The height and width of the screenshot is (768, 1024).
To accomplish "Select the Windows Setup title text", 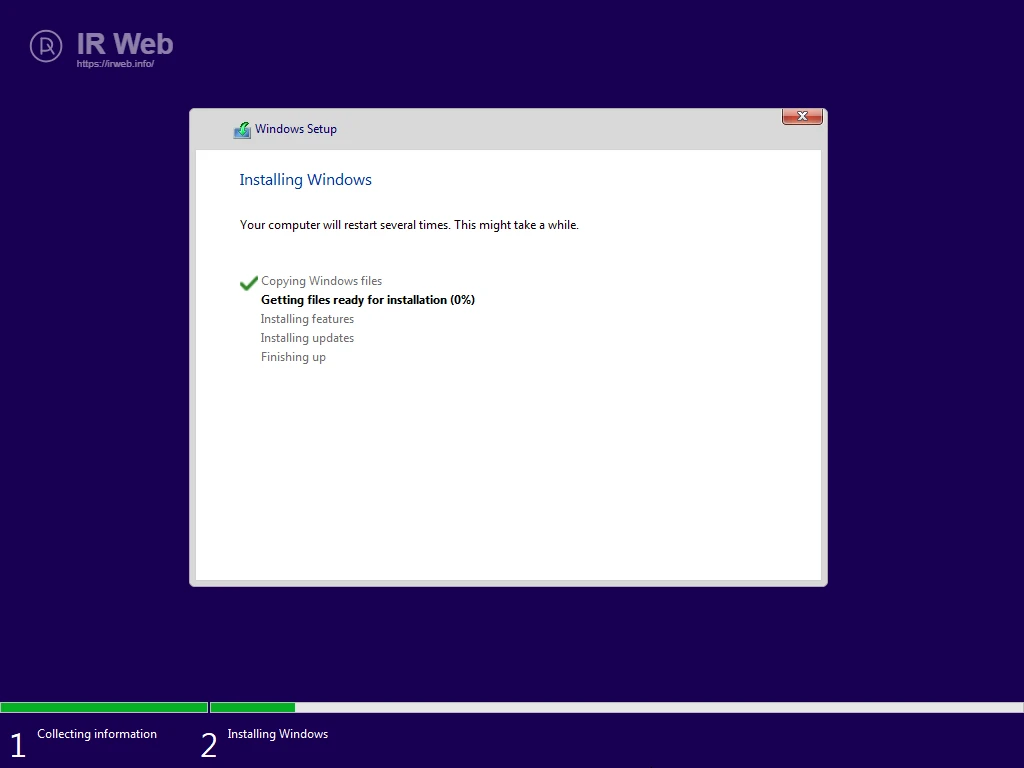I will 296,129.
